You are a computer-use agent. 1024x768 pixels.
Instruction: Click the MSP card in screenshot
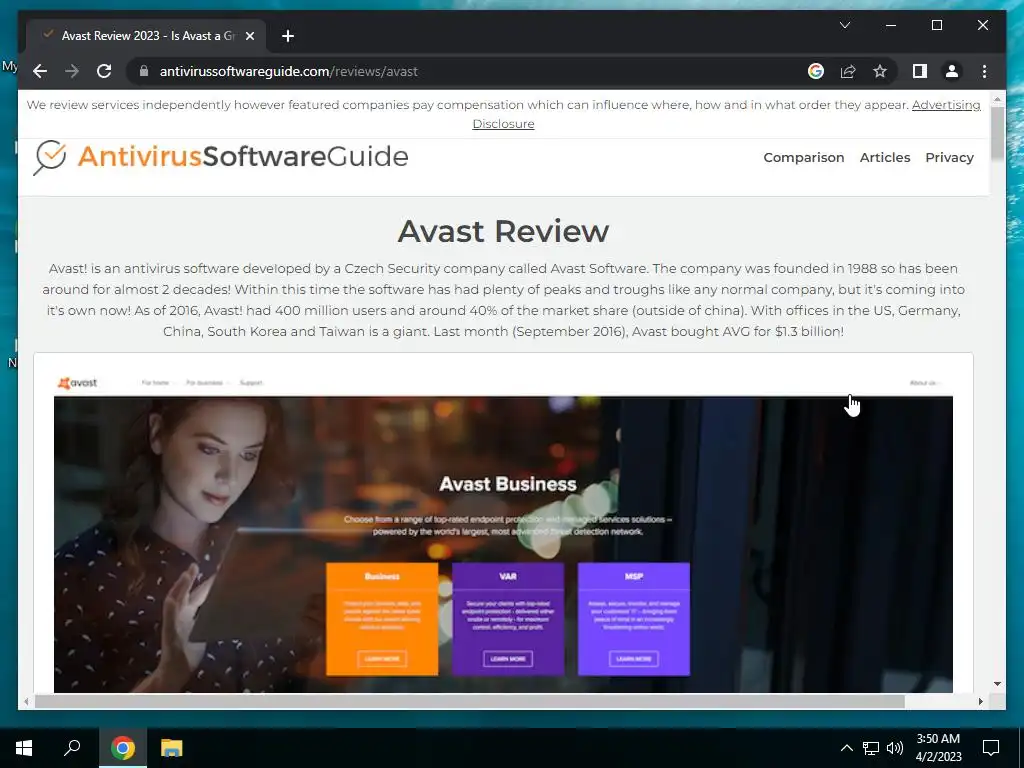tap(633, 618)
